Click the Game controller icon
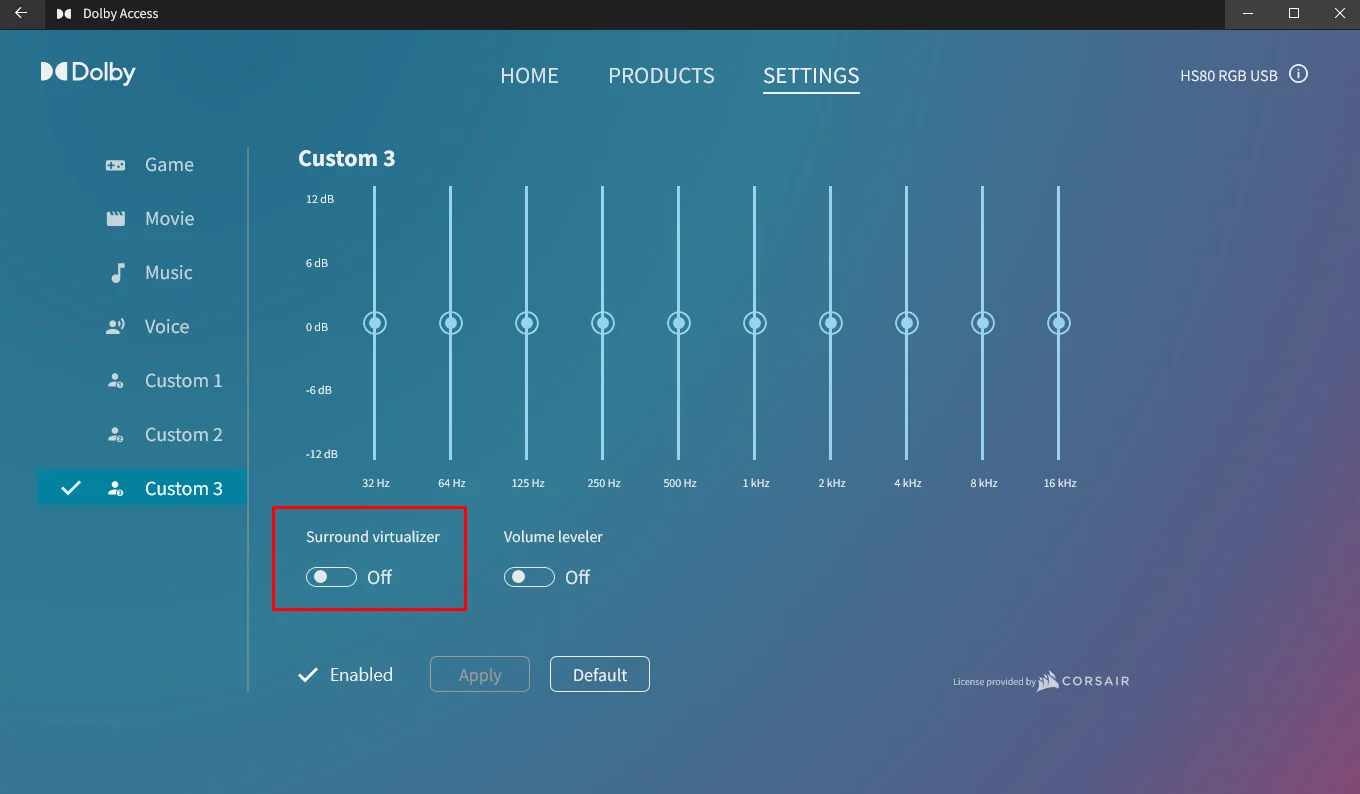 [x=116, y=165]
